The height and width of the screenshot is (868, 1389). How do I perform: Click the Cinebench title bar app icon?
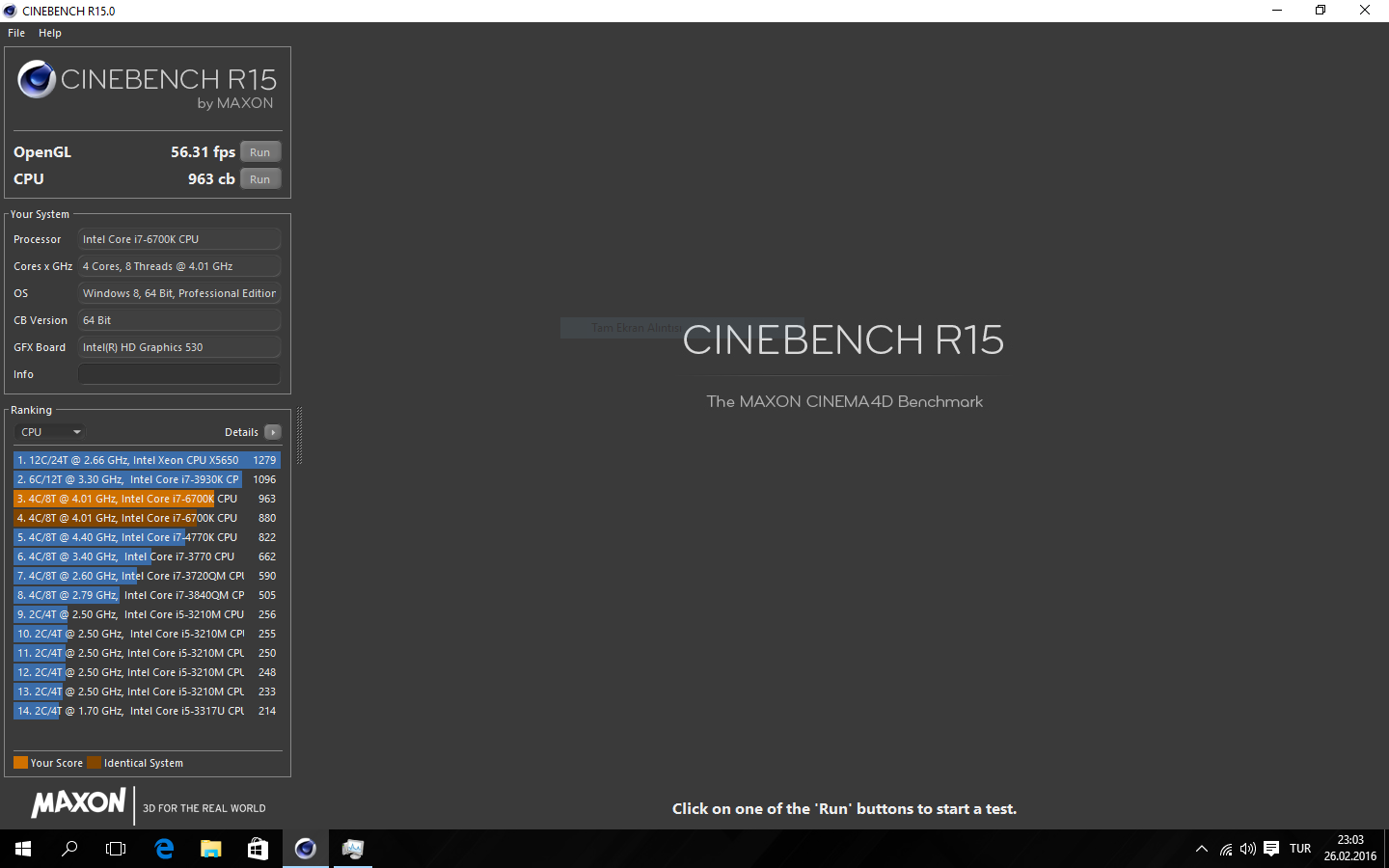(11, 11)
